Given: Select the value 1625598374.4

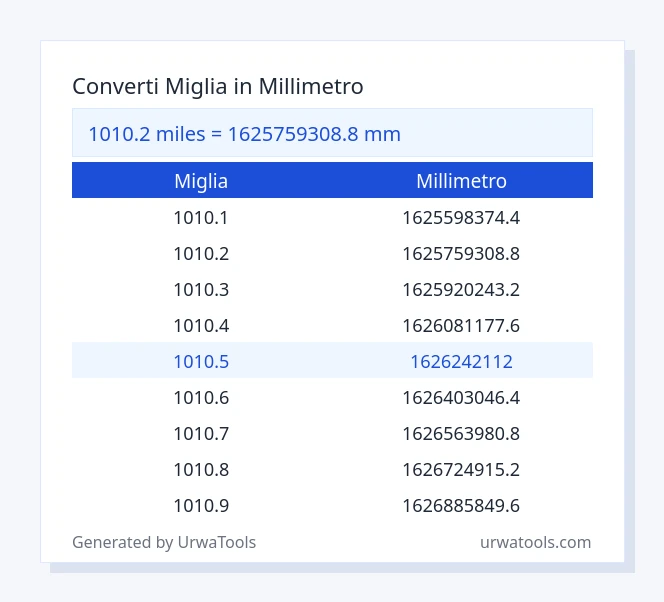Looking at the screenshot, I should click(x=461, y=218).
